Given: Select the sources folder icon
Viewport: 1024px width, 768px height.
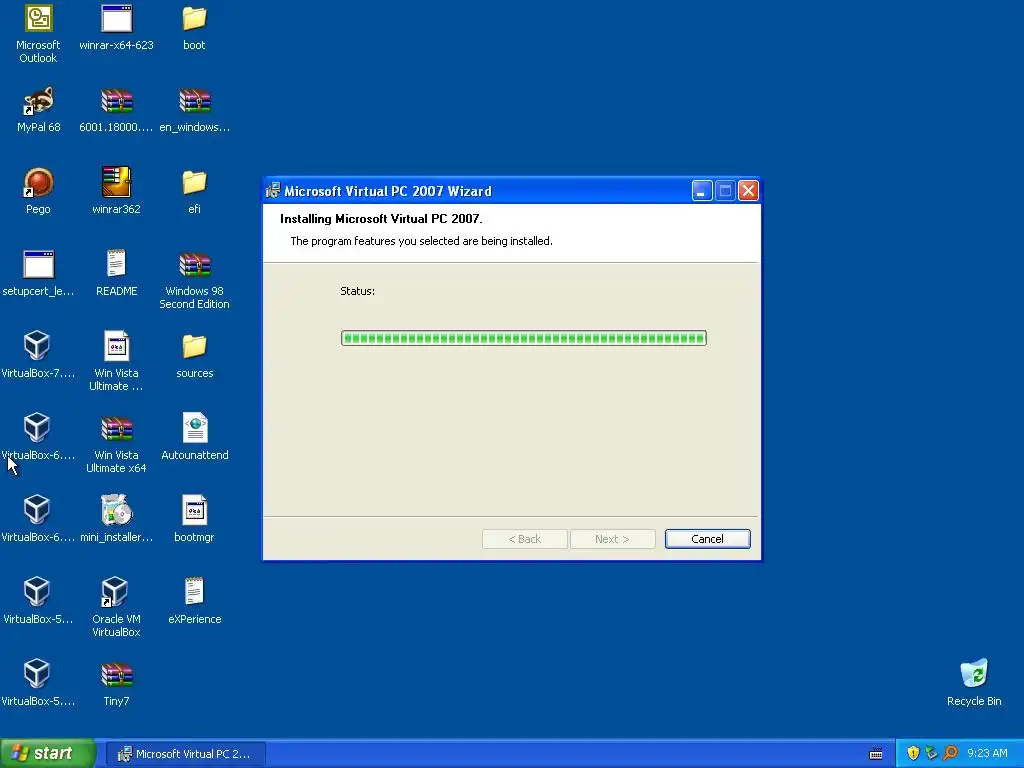Looking at the screenshot, I should pos(194,347).
